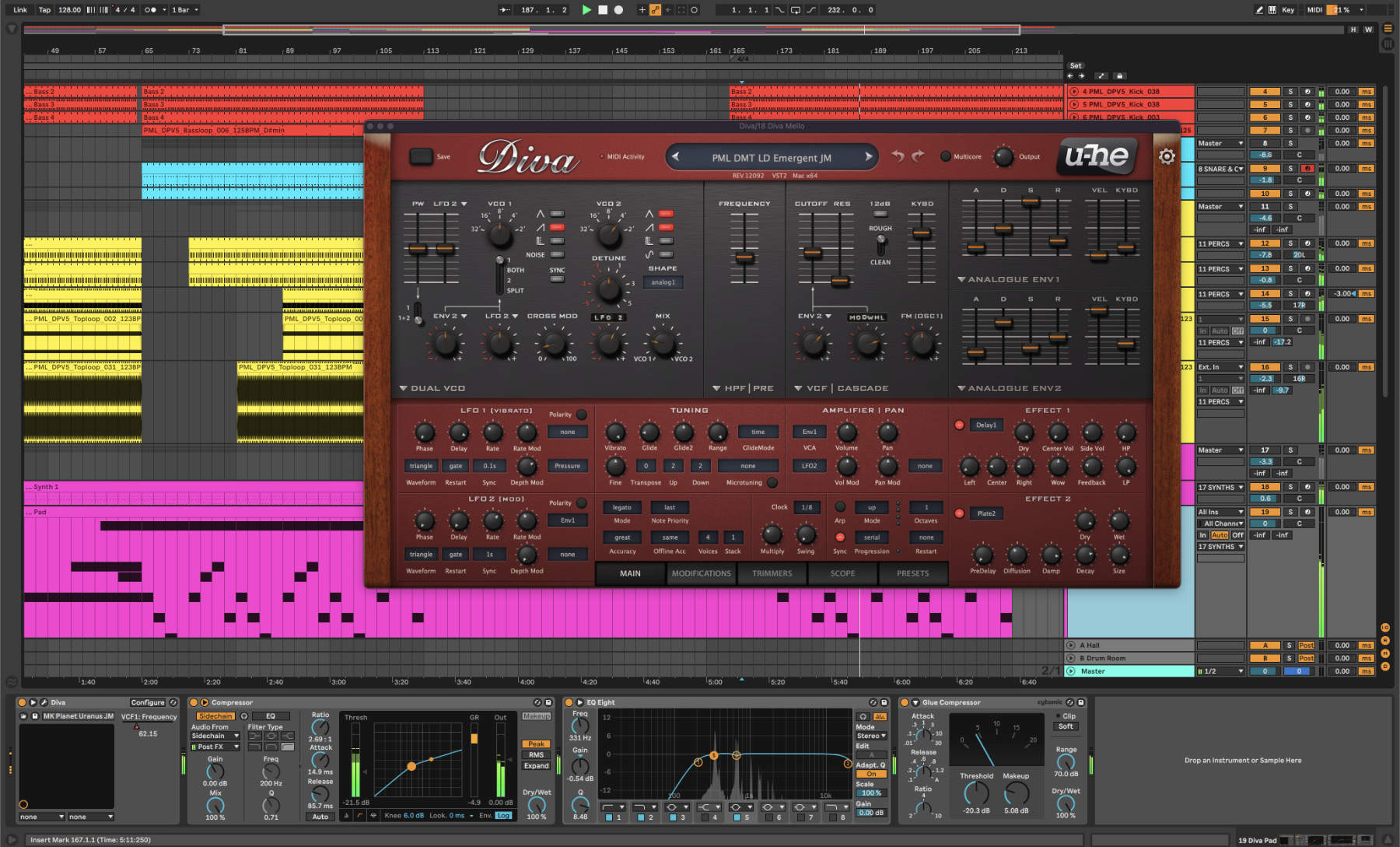The height and width of the screenshot is (847, 1400).
Task: Open Diva MODIFICATIONS tab
Action: click(x=702, y=573)
